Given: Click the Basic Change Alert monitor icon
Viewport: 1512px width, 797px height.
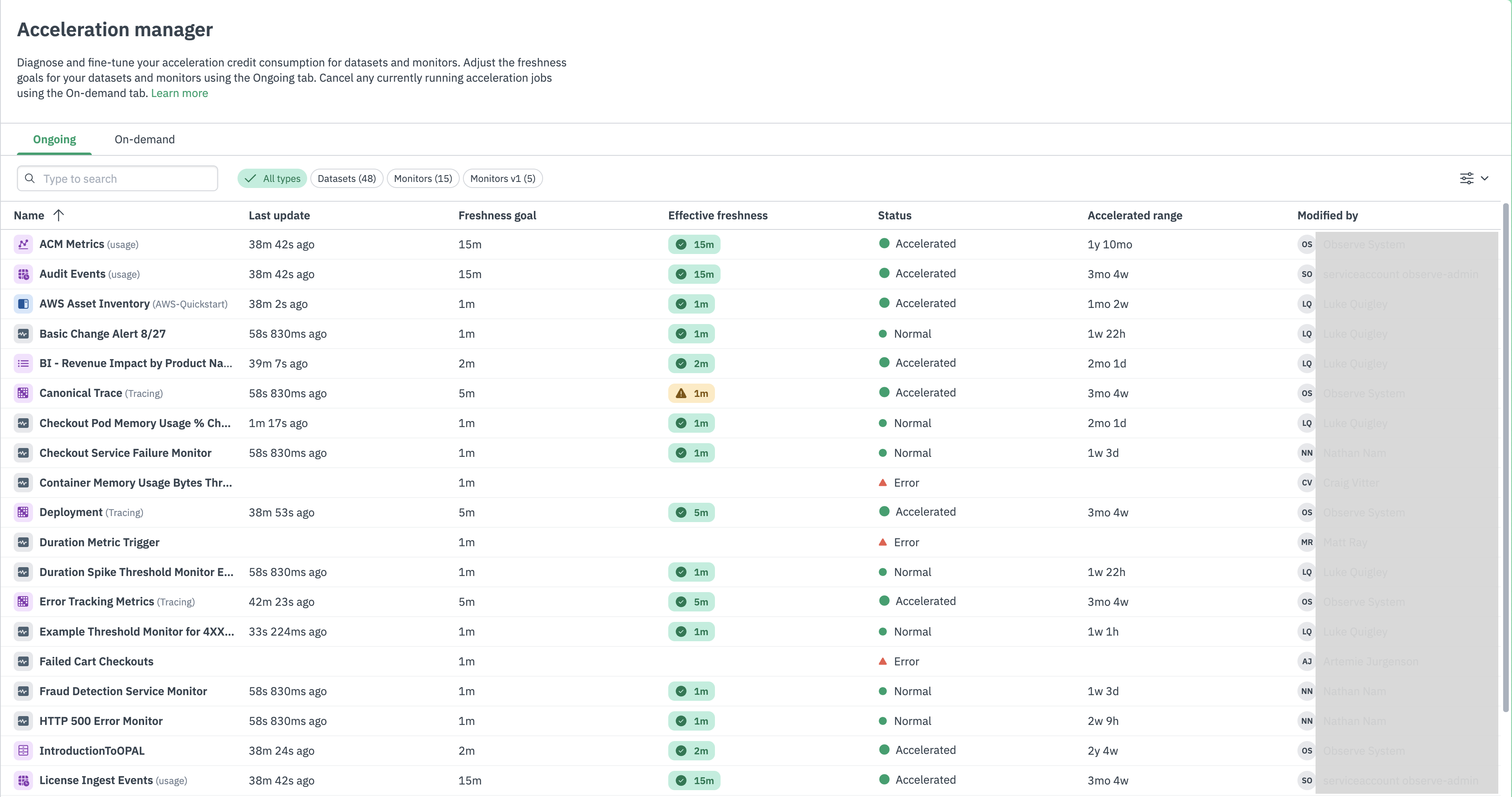Looking at the screenshot, I should [x=23, y=334].
